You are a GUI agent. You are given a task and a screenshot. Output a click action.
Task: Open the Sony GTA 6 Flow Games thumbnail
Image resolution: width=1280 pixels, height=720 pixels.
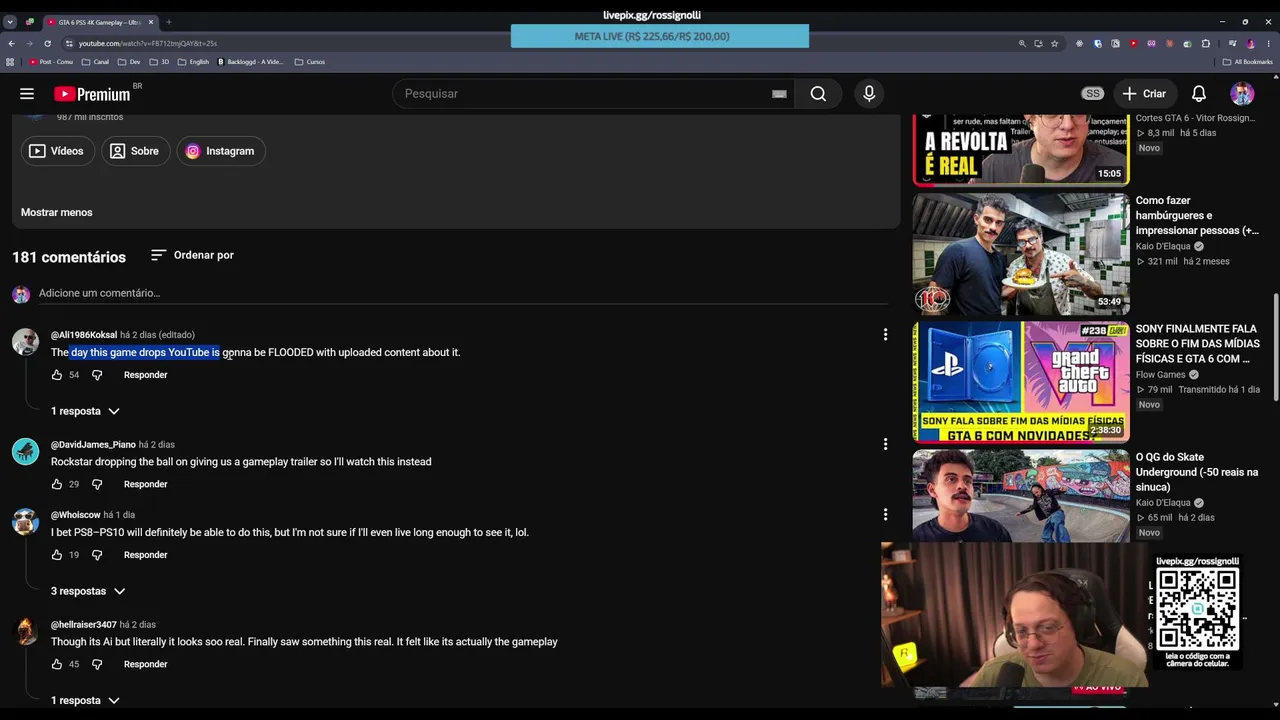(x=1021, y=382)
